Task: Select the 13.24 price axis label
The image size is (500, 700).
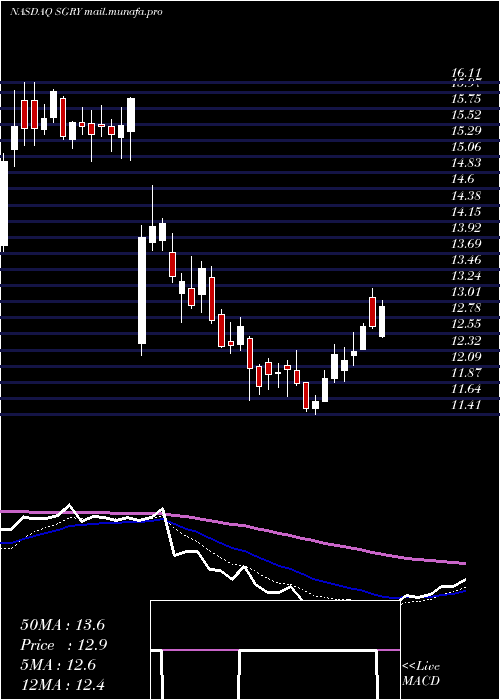Action: pyautogui.click(x=467, y=276)
